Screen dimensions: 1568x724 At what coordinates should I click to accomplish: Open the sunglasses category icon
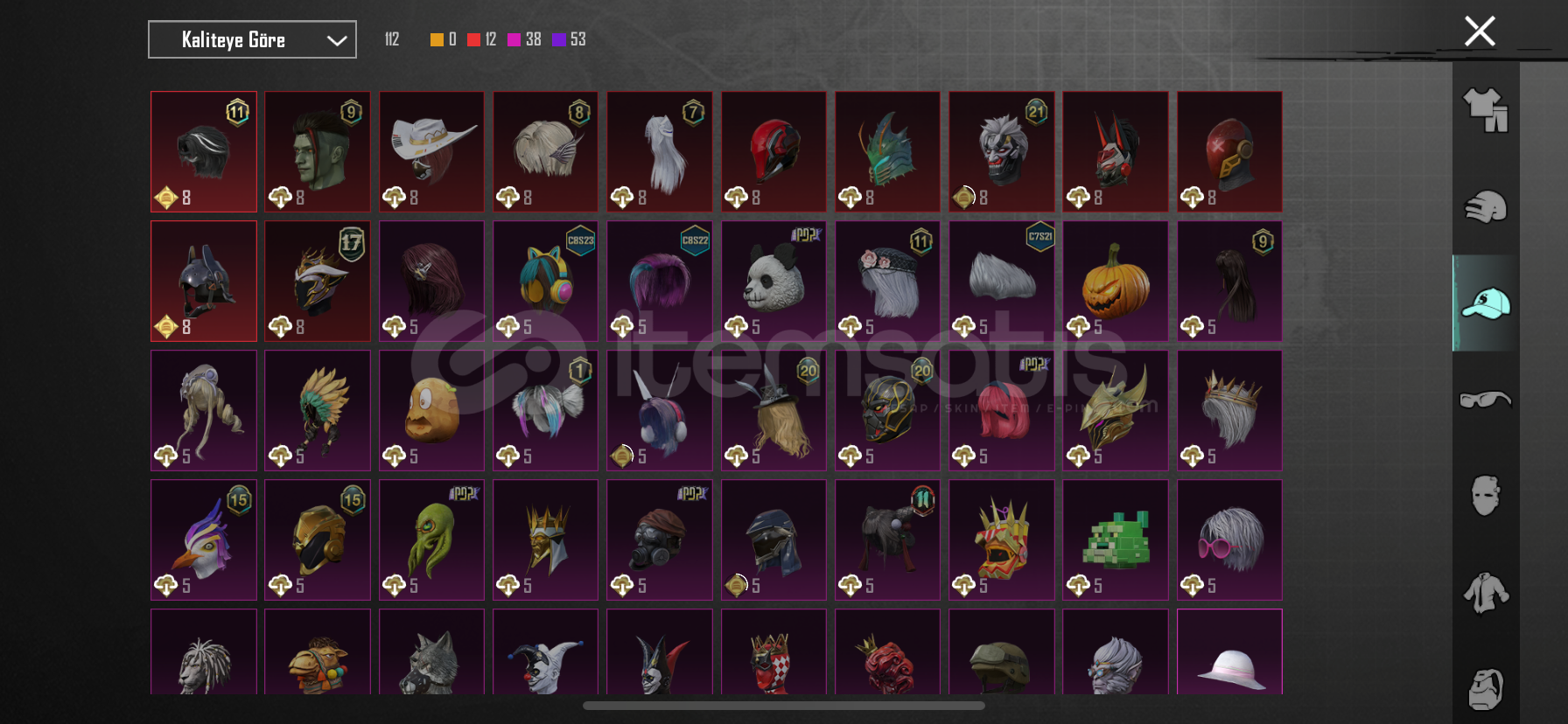[x=1486, y=400]
